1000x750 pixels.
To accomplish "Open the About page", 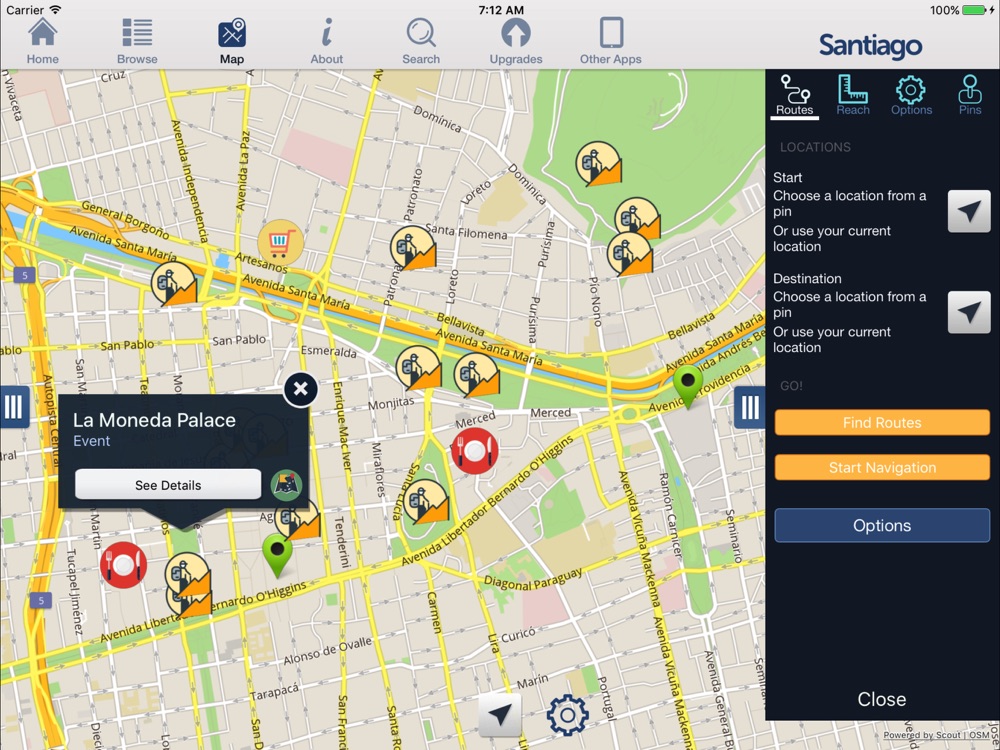I will (327, 41).
